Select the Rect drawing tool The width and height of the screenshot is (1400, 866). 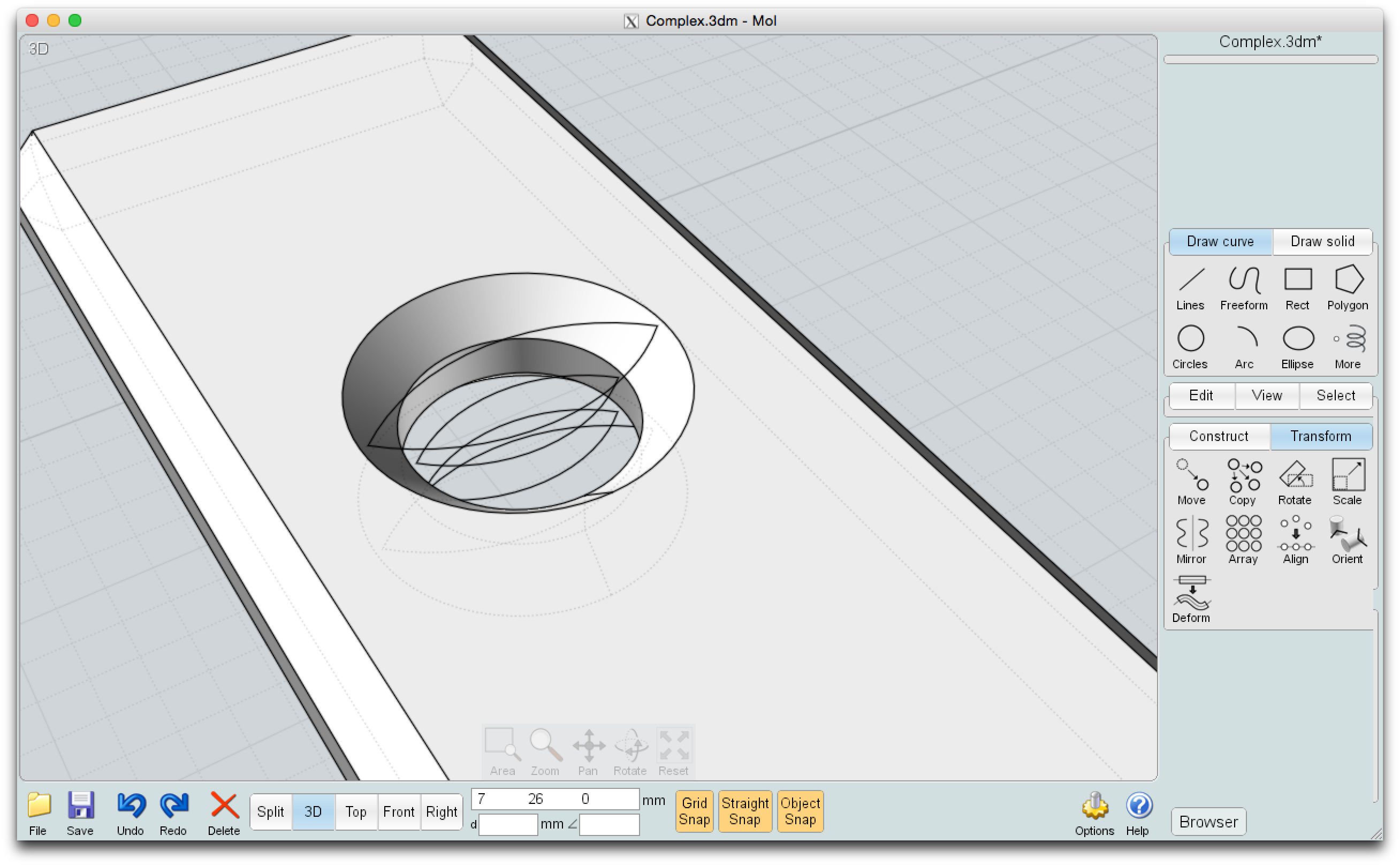coord(1297,288)
